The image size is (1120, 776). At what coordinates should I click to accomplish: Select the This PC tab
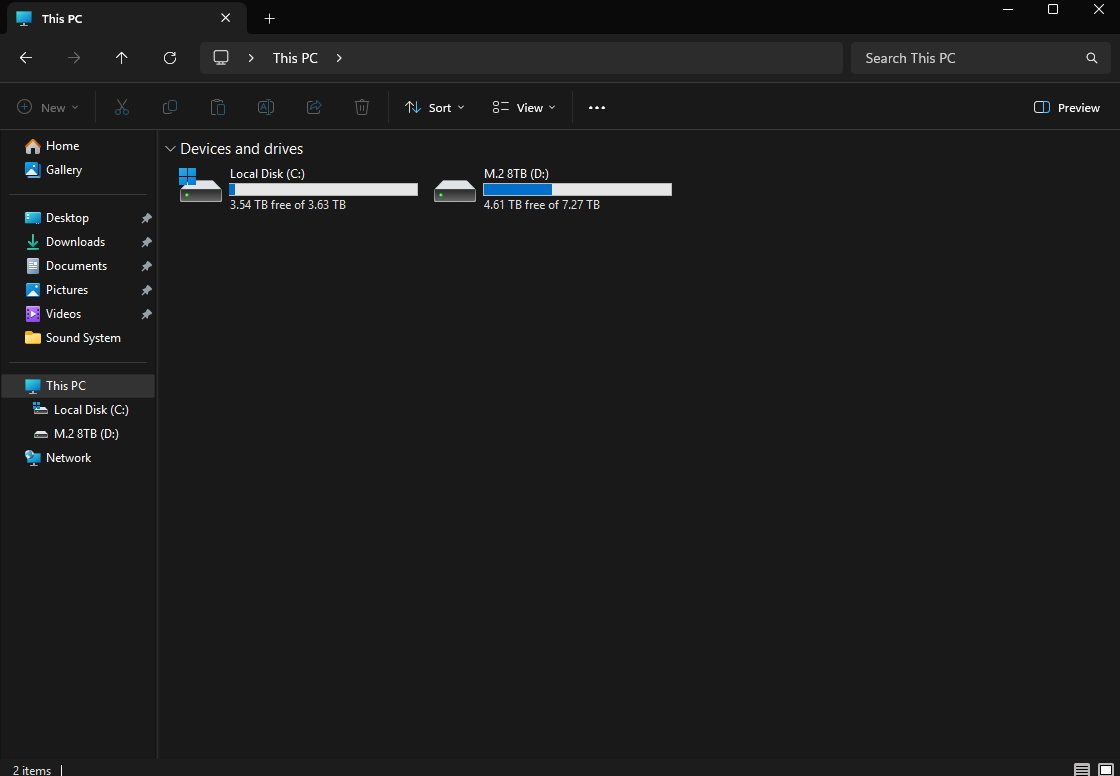tap(127, 19)
